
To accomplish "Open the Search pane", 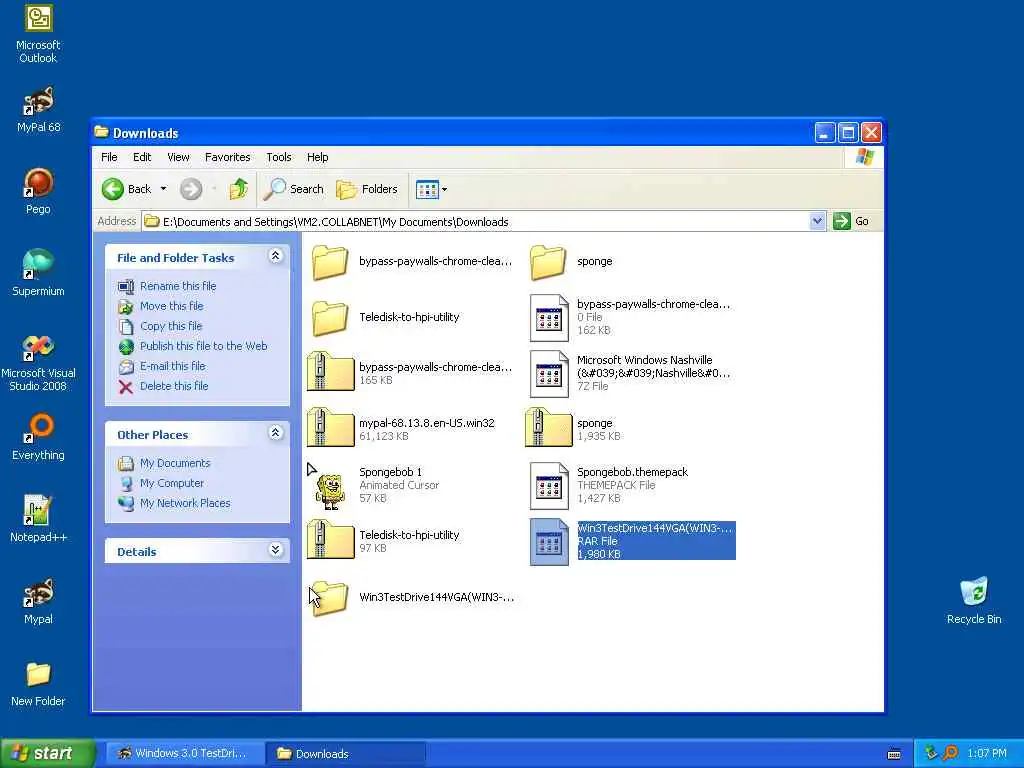I will tap(294, 189).
